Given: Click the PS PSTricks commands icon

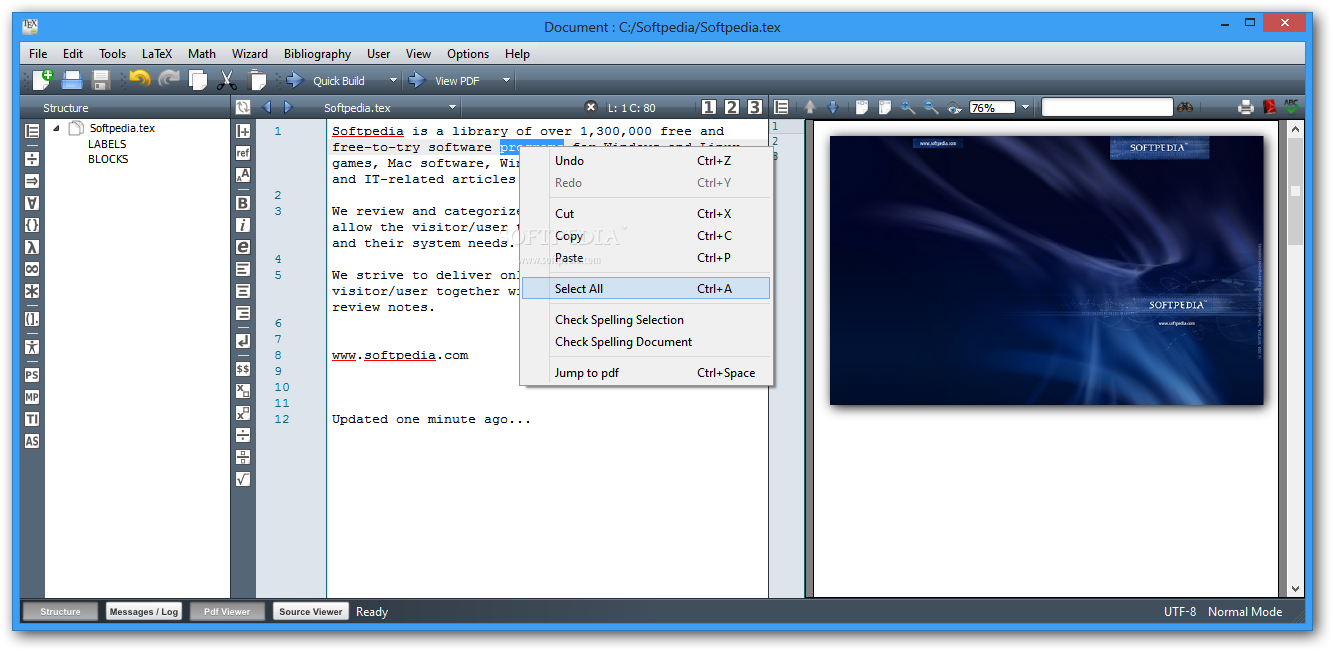Looking at the screenshot, I should [x=32, y=375].
